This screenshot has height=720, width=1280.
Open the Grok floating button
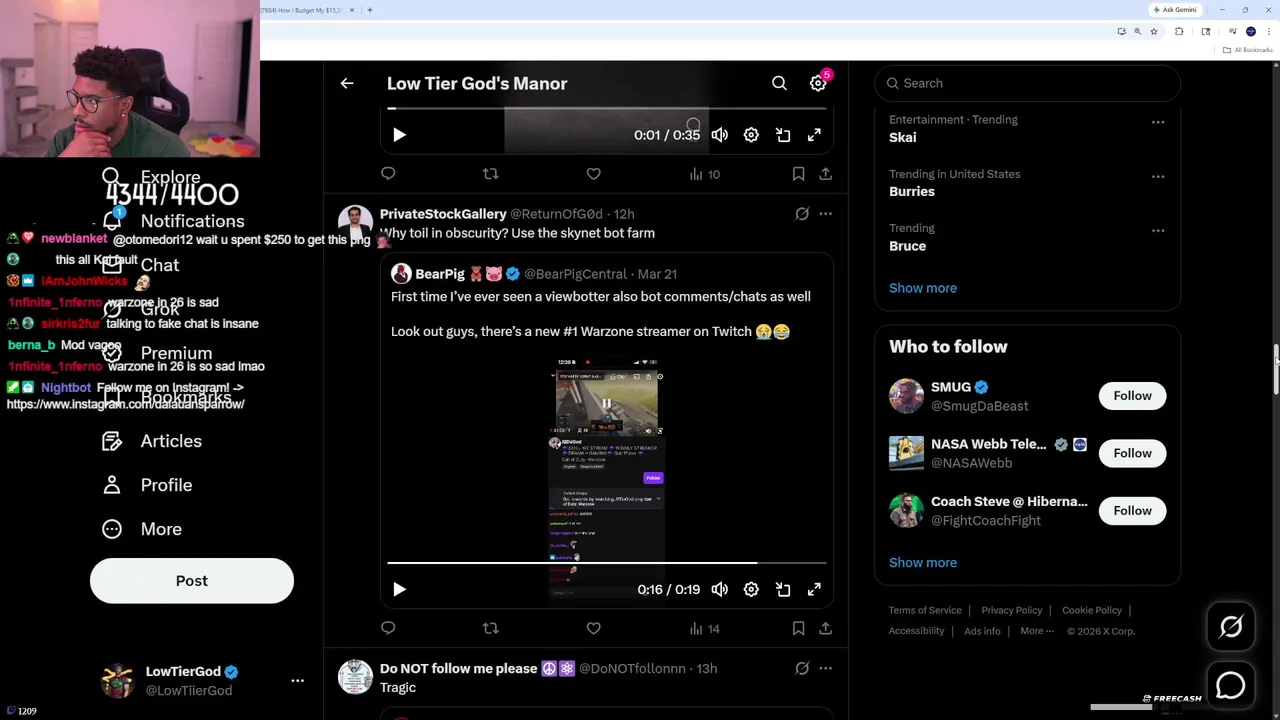pyautogui.click(x=1231, y=627)
